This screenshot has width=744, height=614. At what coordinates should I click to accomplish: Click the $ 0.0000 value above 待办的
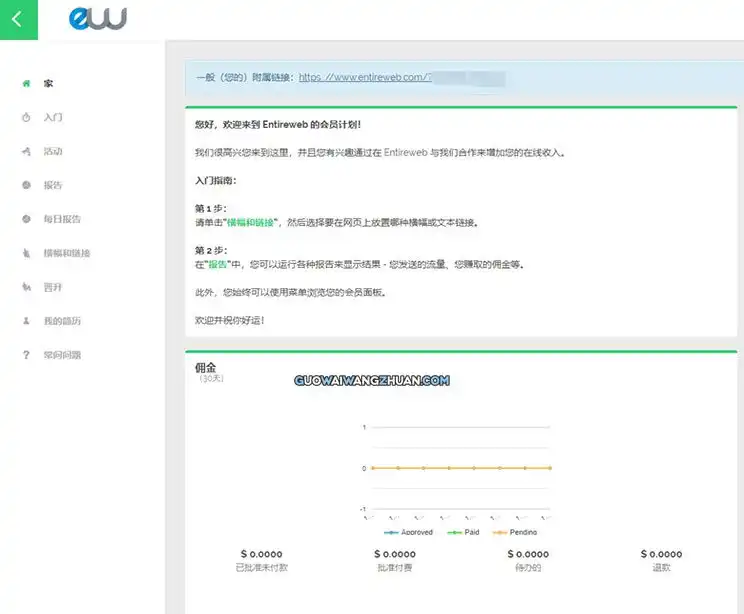pos(528,554)
